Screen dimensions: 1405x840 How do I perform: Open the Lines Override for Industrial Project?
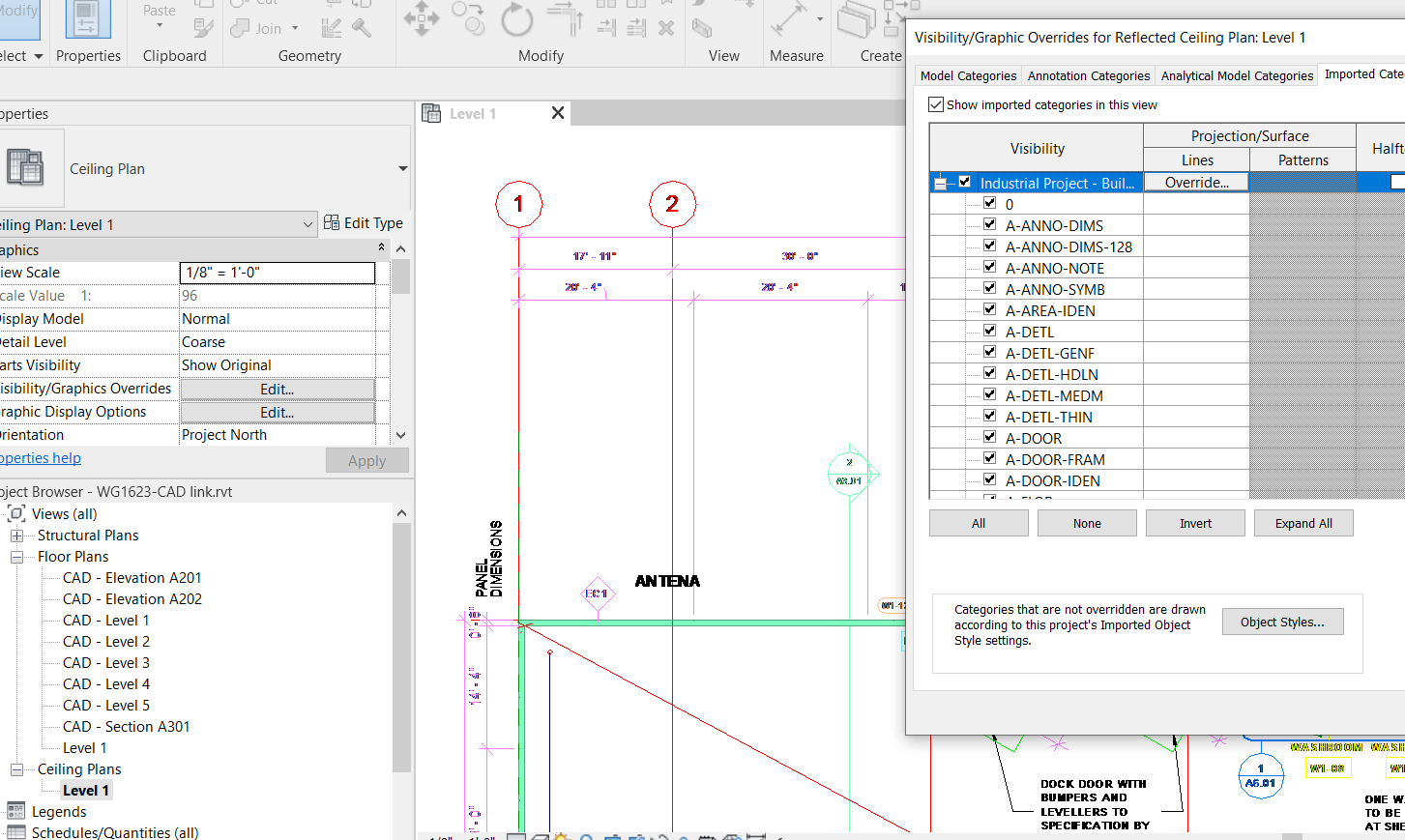(x=1196, y=182)
